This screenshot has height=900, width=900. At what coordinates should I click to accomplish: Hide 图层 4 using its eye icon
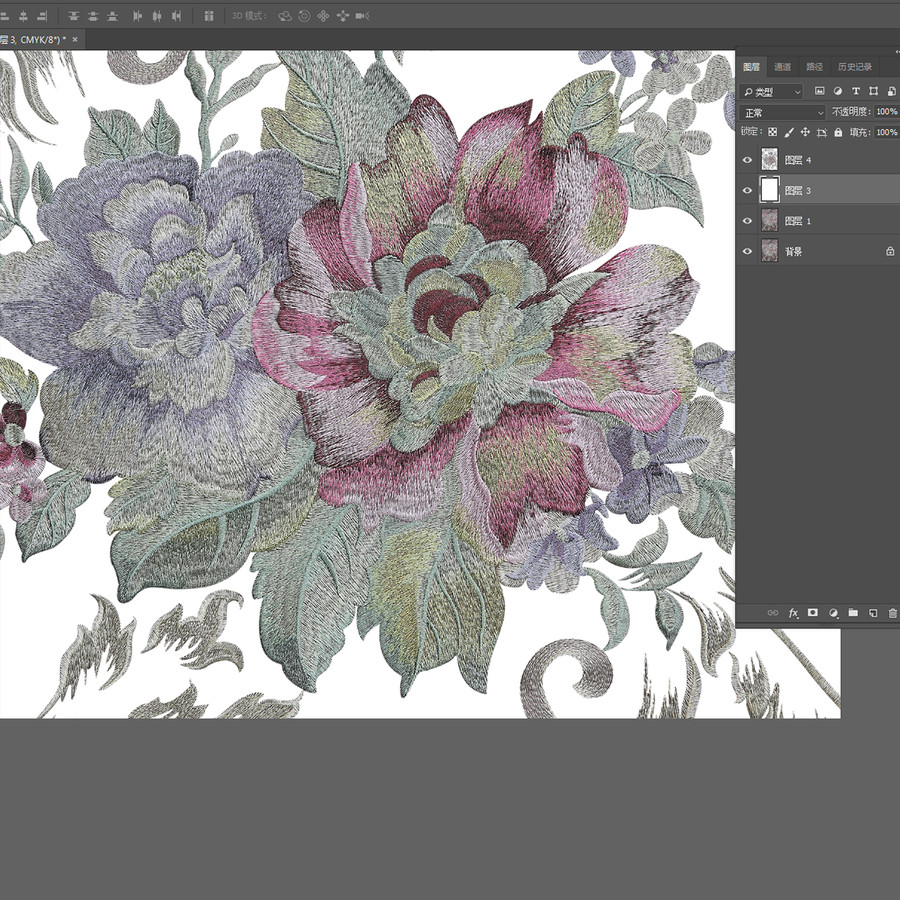[x=747, y=160]
